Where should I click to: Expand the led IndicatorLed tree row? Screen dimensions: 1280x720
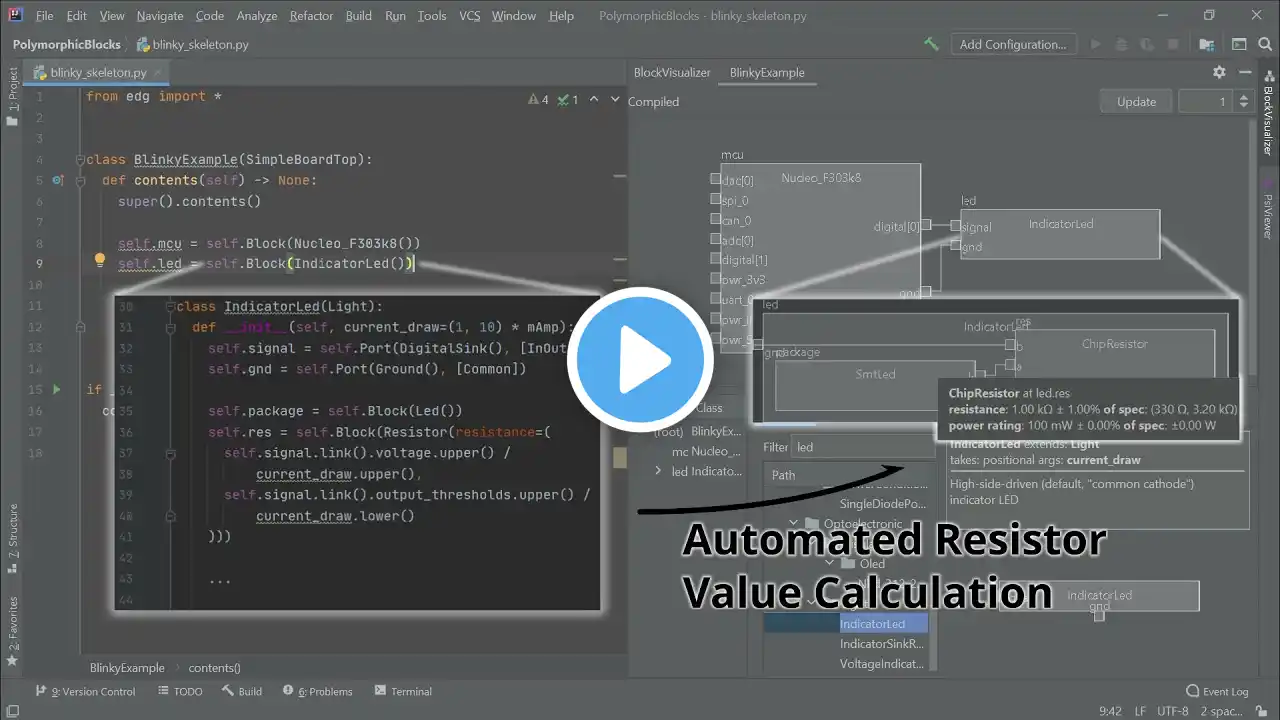657,471
